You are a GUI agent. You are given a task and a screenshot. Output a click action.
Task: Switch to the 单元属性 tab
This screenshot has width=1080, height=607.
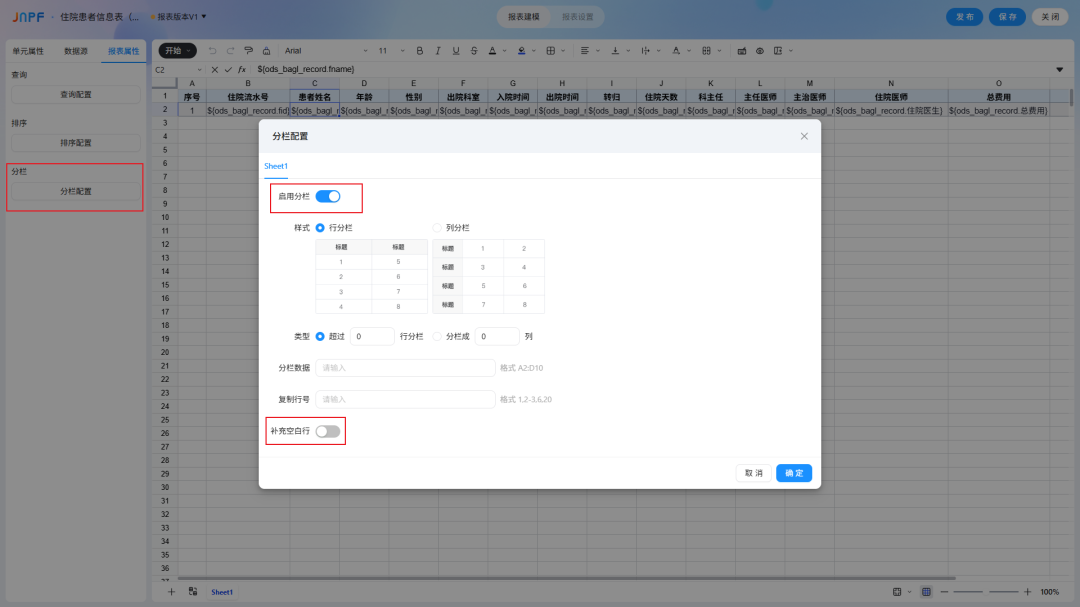pos(28,51)
